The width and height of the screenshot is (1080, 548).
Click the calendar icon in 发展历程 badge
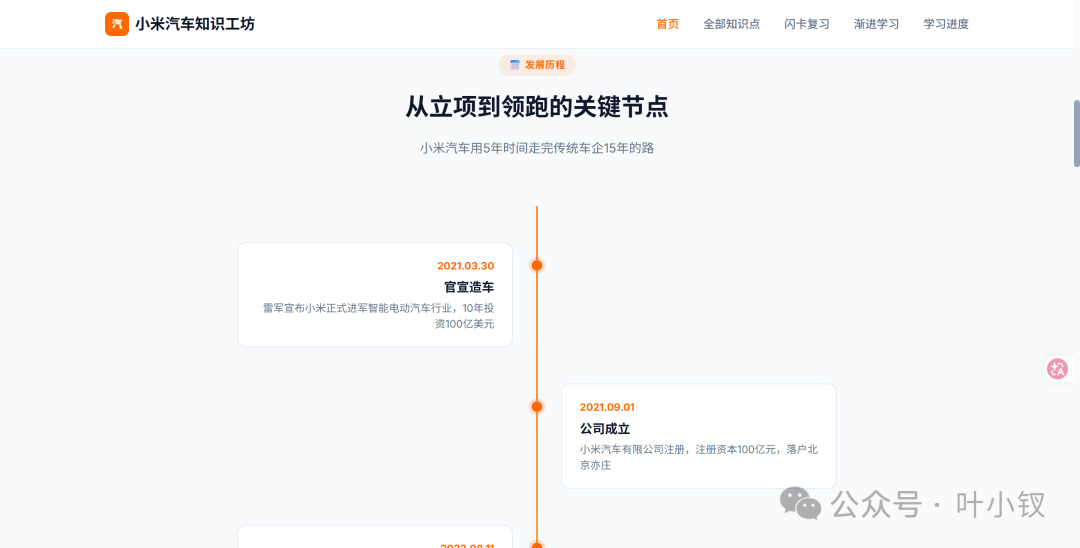point(515,65)
